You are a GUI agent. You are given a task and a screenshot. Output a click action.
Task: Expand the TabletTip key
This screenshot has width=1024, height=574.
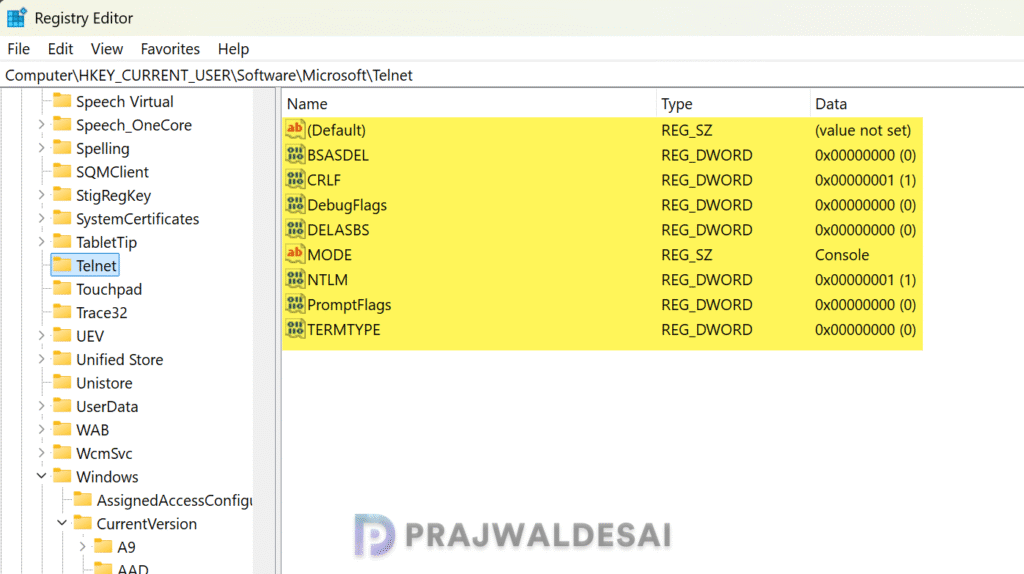[41, 242]
